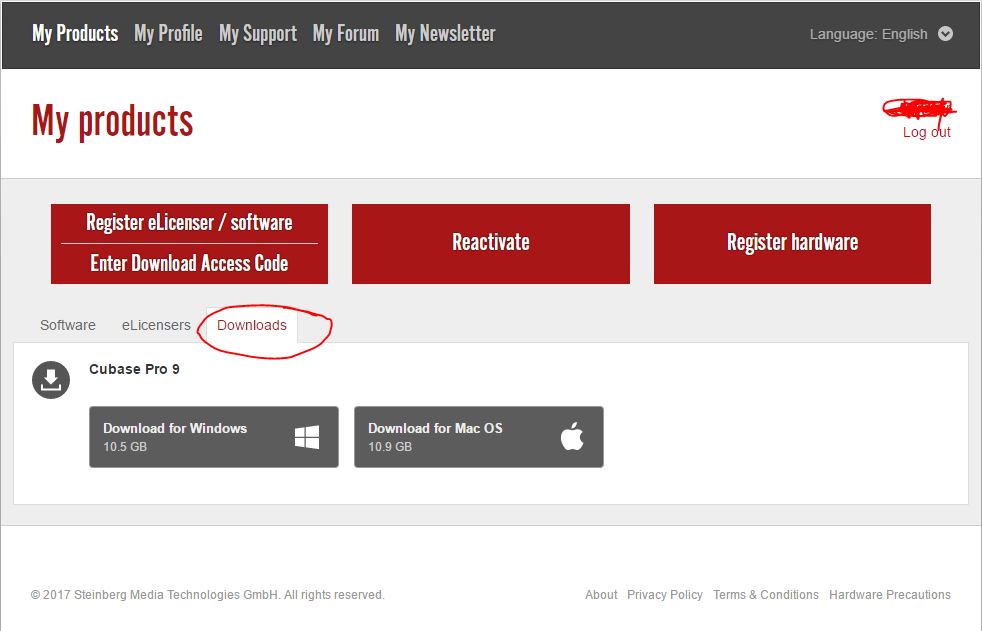Open the Privacy Policy link

pyautogui.click(x=665, y=595)
